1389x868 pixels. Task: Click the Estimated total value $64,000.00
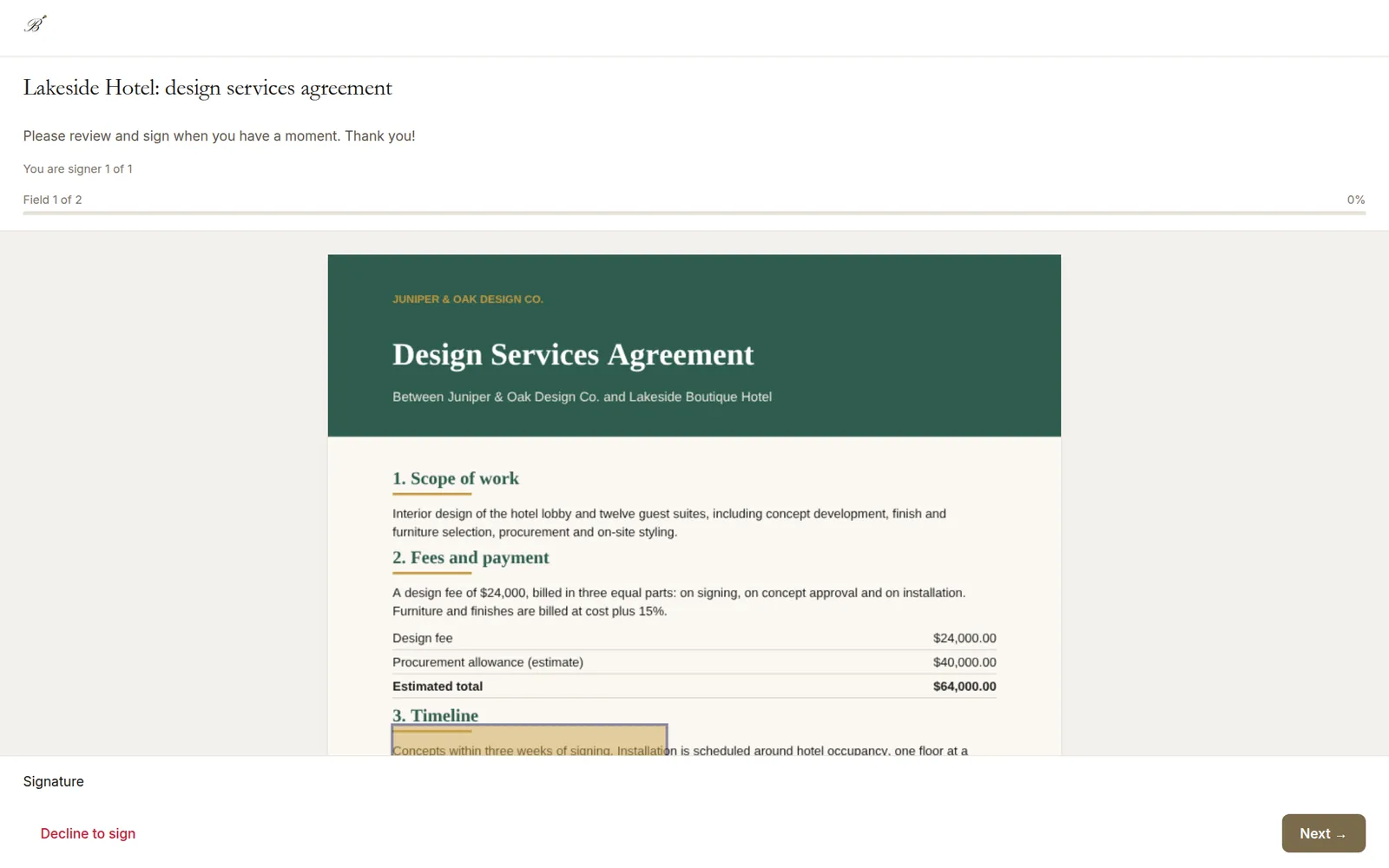(964, 687)
